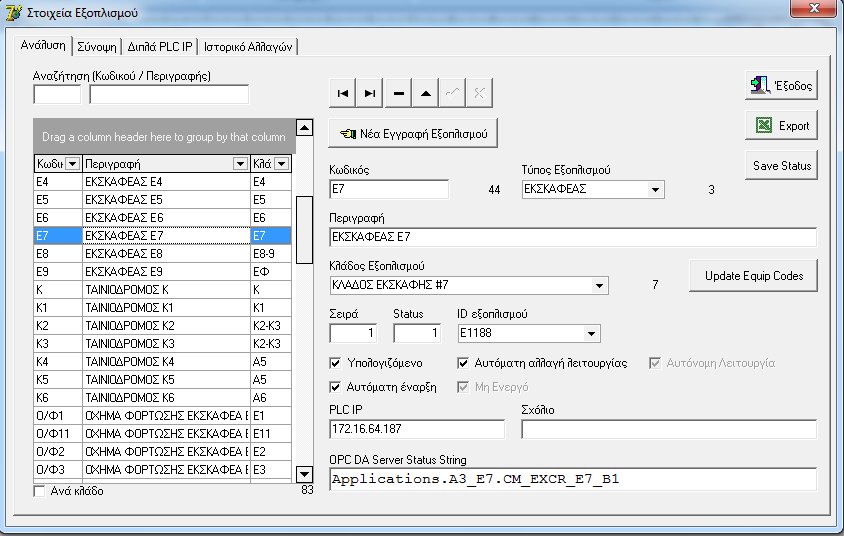
Task: Click the Status input field
Action: coord(417,333)
